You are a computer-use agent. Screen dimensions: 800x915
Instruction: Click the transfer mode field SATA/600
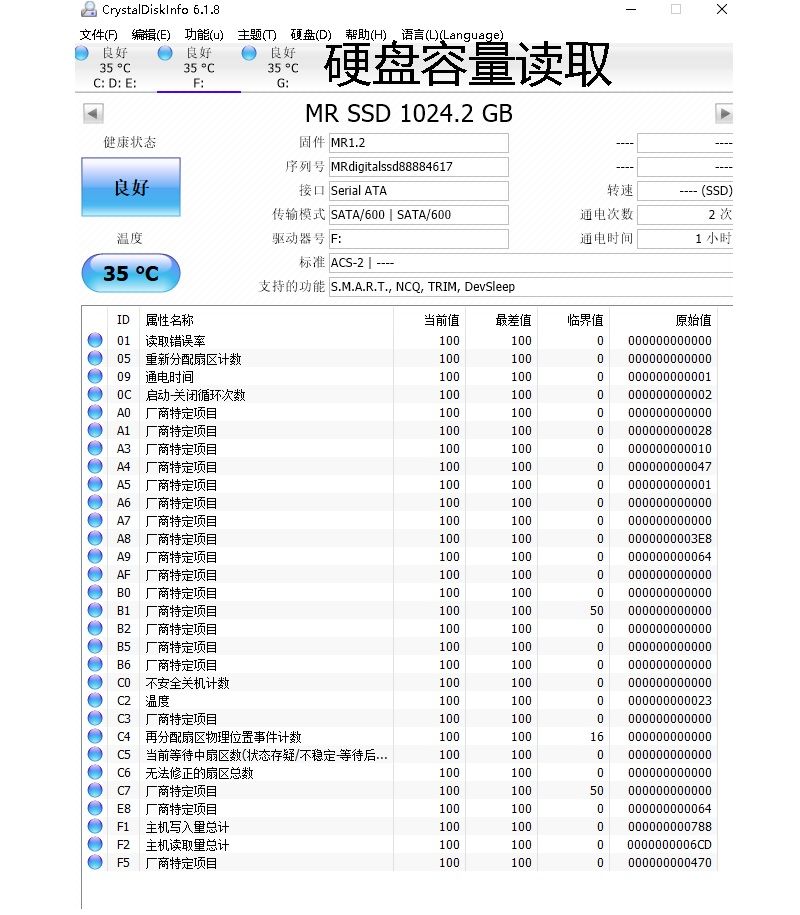point(419,215)
